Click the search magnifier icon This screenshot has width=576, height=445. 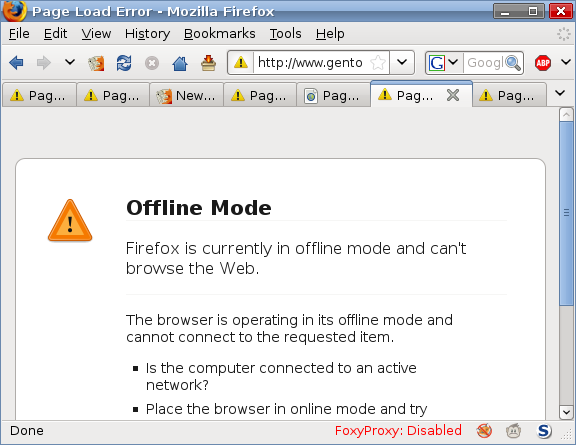point(513,63)
